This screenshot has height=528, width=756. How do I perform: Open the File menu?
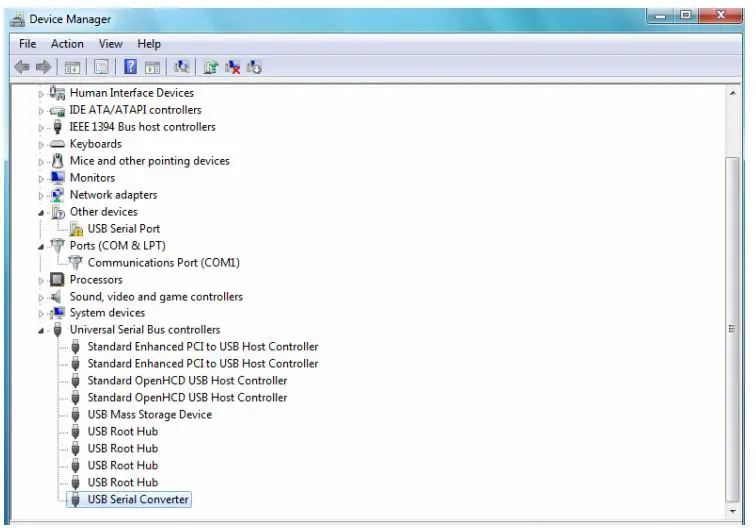pos(27,44)
